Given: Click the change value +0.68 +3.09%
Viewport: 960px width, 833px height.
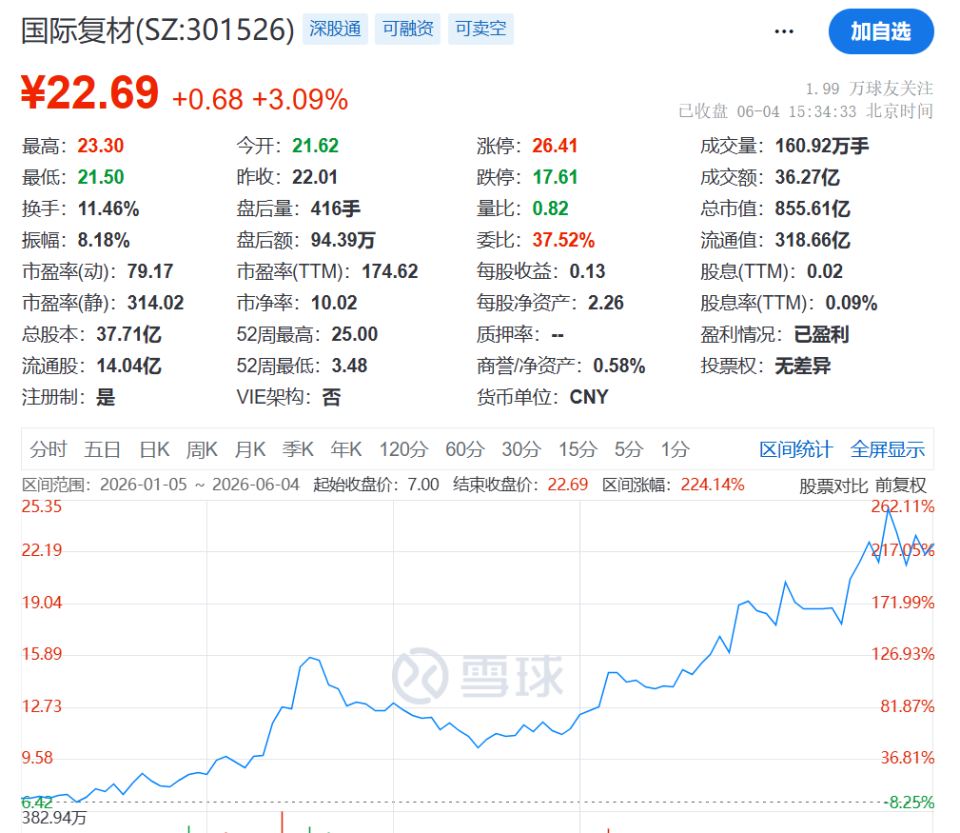Looking at the screenshot, I should click(x=260, y=100).
